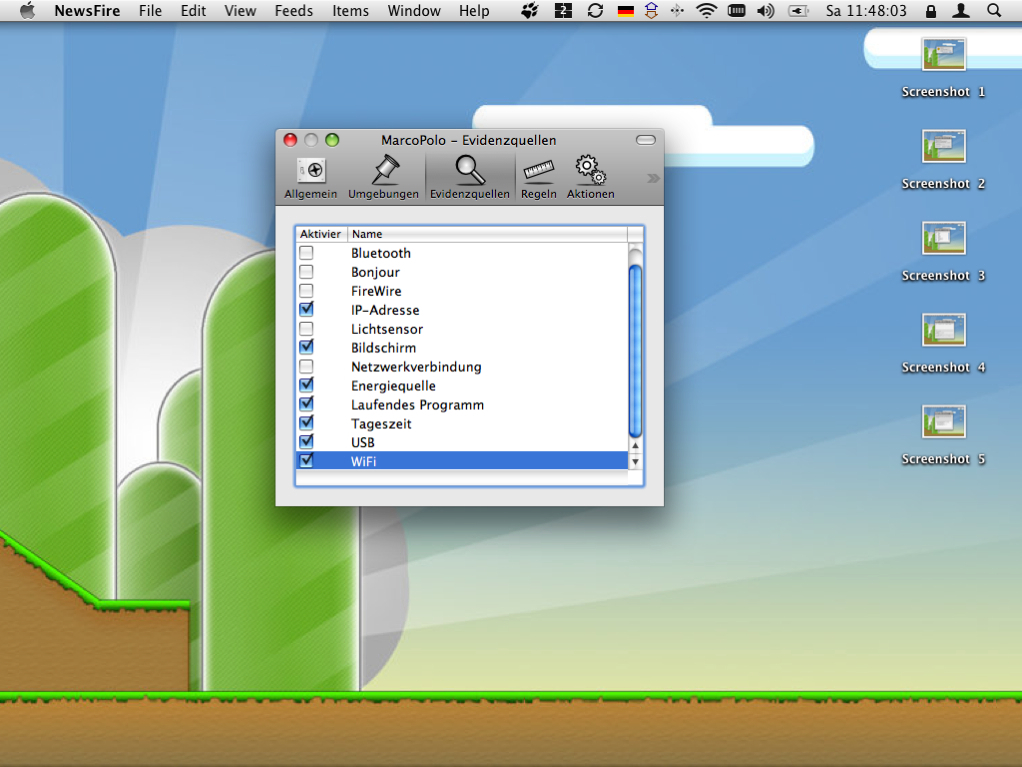Image resolution: width=1022 pixels, height=767 pixels.
Task: Open the Aktionen gears pane
Action: (591, 177)
